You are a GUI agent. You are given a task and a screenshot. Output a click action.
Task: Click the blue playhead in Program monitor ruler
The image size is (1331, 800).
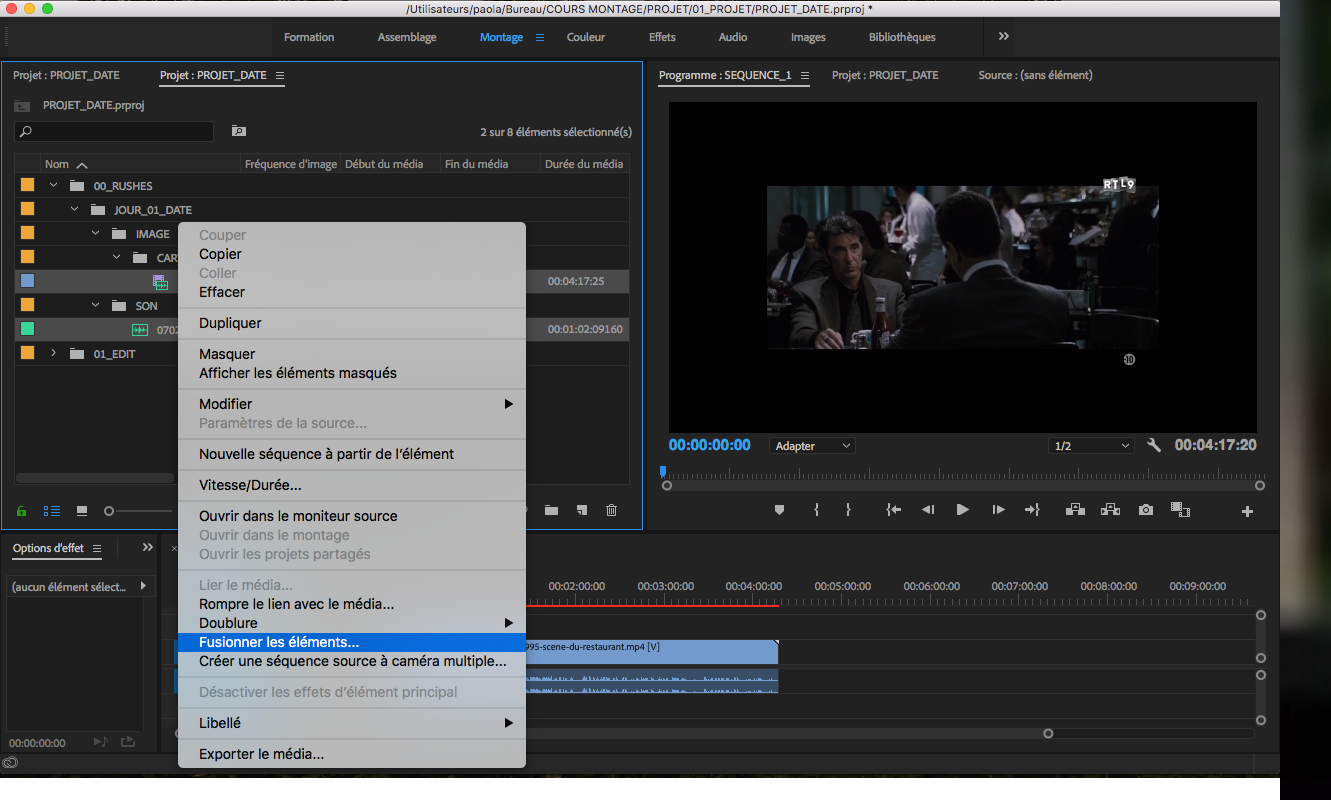662,471
